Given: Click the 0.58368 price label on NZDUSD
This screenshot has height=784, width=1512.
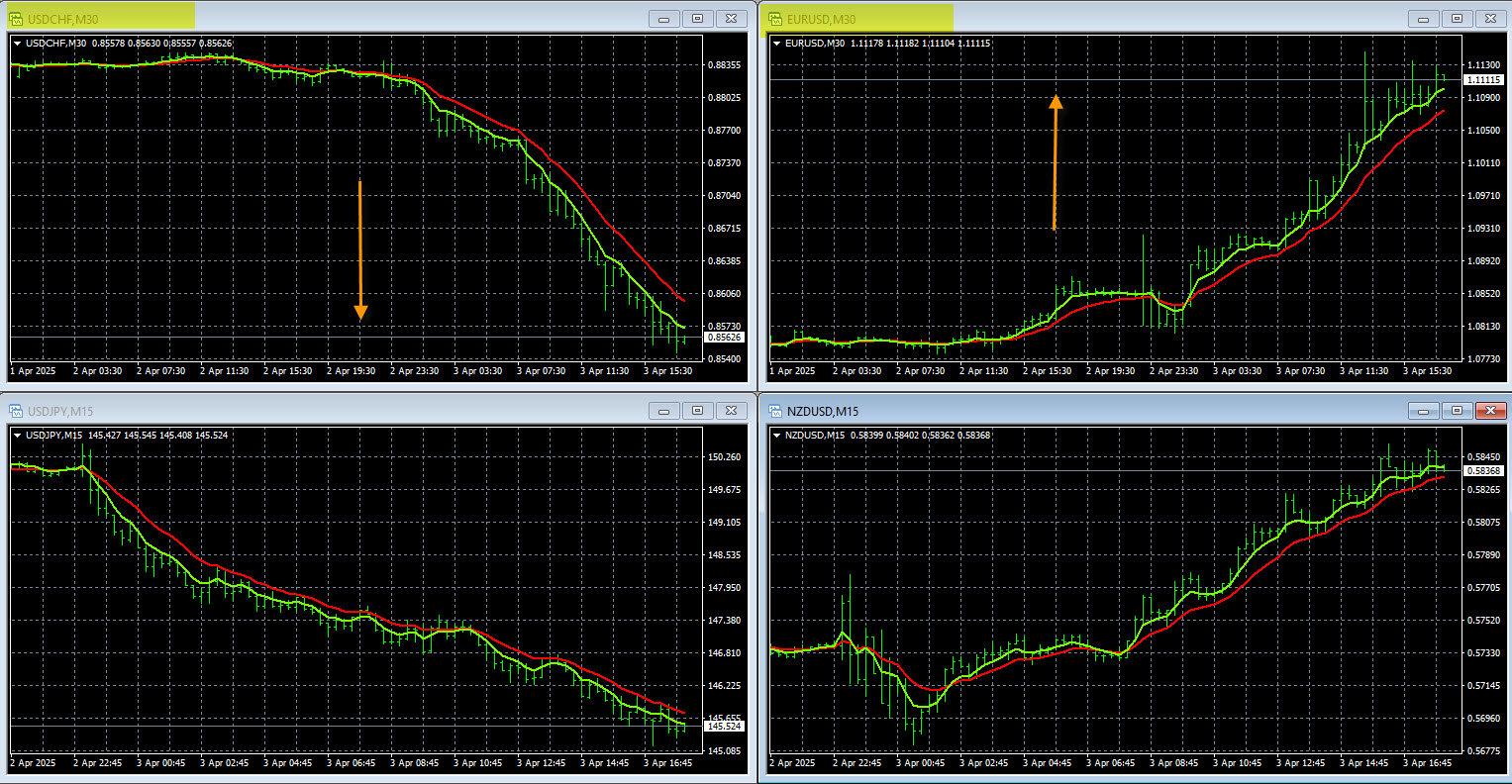Looking at the screenshot, I should coord(1483,471).
